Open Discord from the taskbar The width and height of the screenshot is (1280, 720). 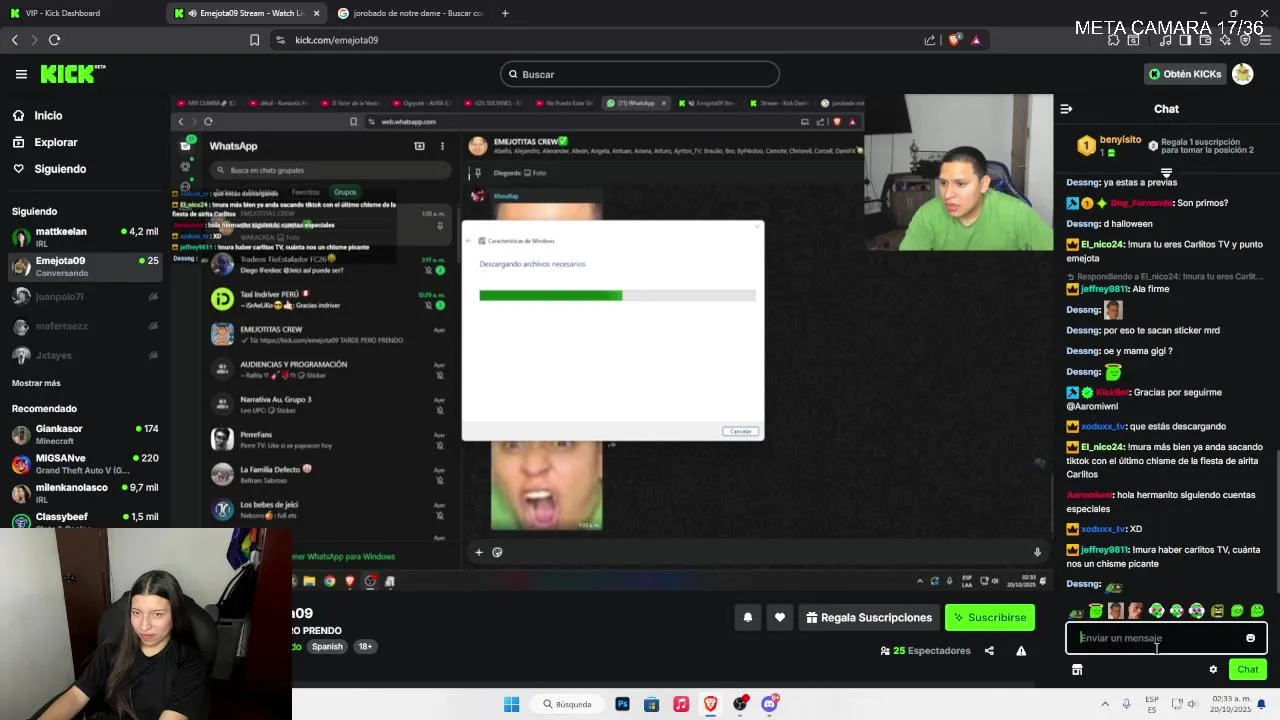point(769,704)
